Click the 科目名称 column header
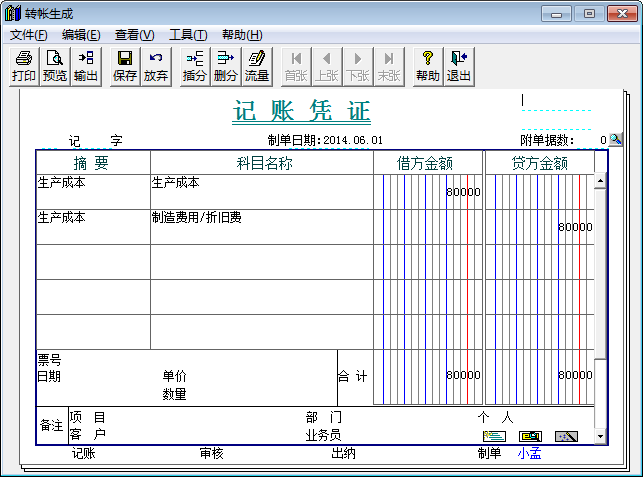Screen dimensions: 643x477 [262, 163]
